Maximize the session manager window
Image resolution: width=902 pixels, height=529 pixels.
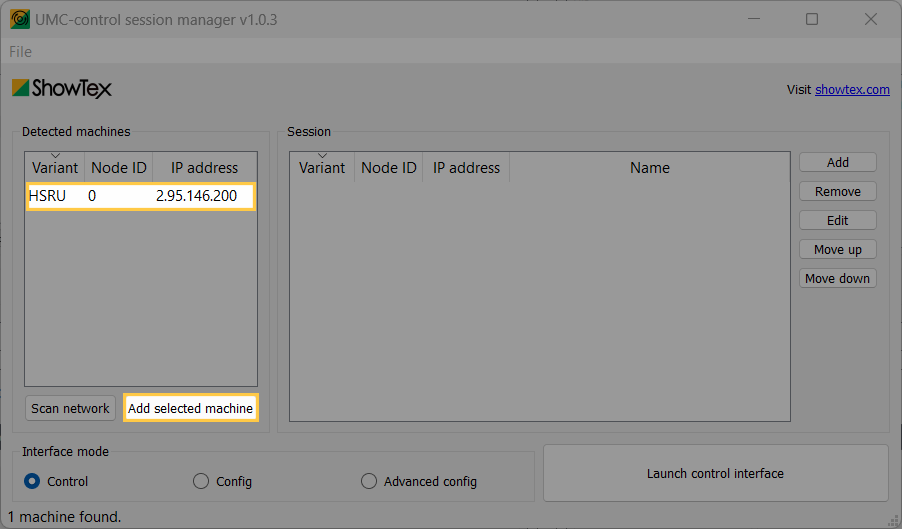coord(812,20)
